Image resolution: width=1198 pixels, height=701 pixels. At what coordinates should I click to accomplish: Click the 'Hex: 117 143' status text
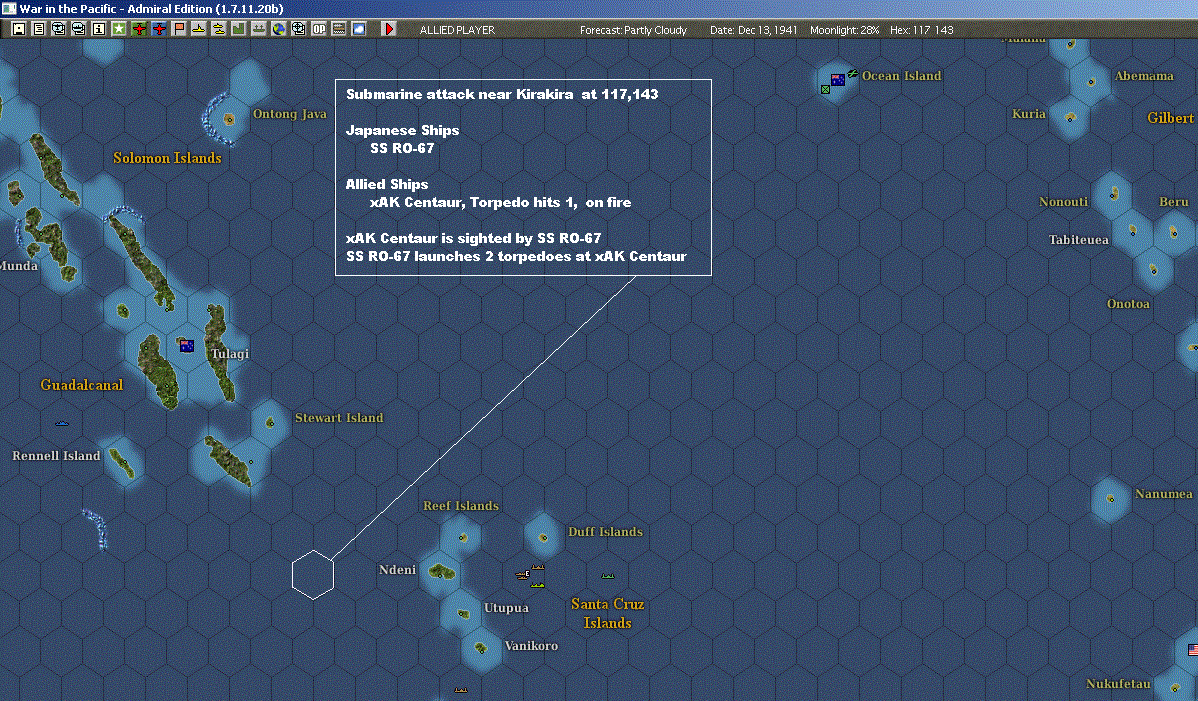pyautogui.click(x=921, y=30)
